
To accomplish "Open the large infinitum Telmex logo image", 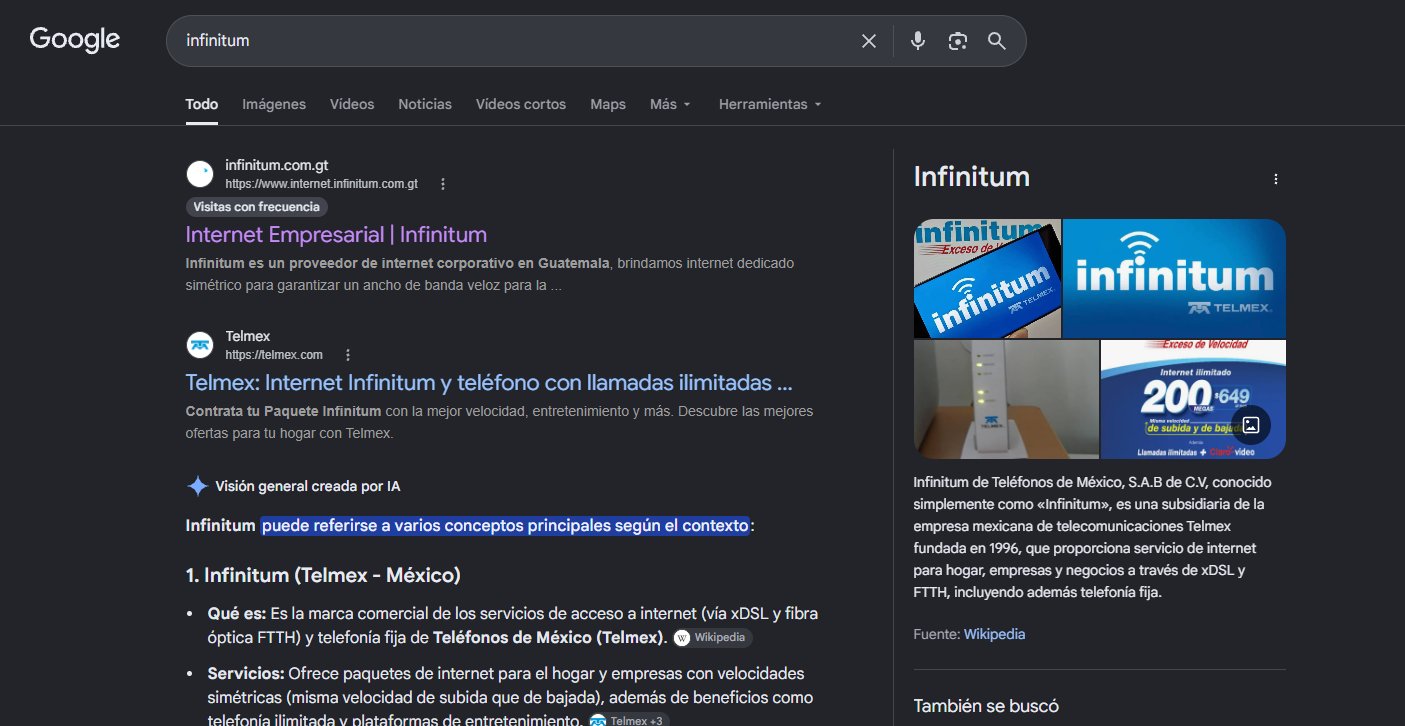I will [1174, 279].
